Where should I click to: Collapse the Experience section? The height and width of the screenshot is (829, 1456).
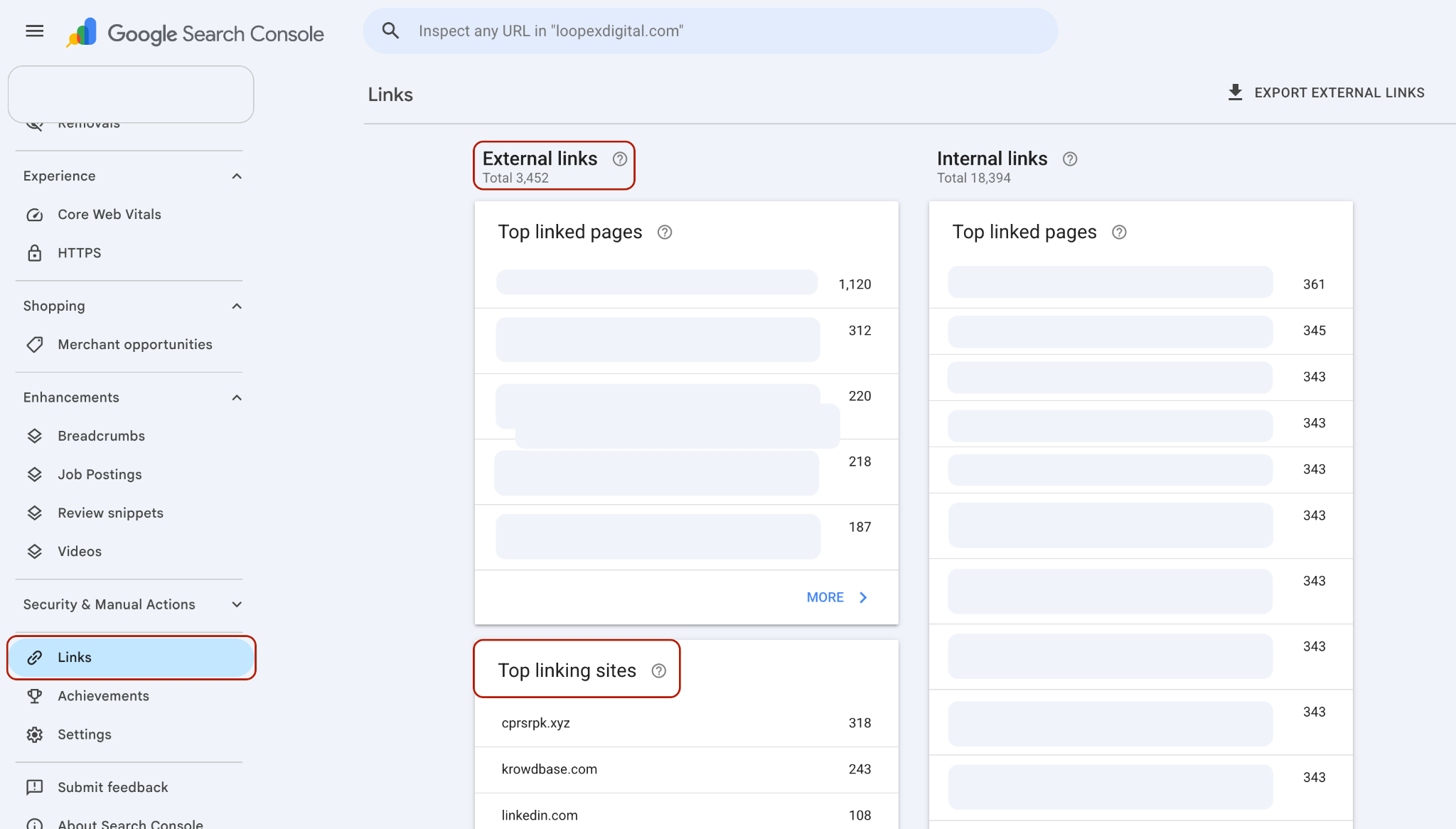pyautogui.click(x=237, y=176)
